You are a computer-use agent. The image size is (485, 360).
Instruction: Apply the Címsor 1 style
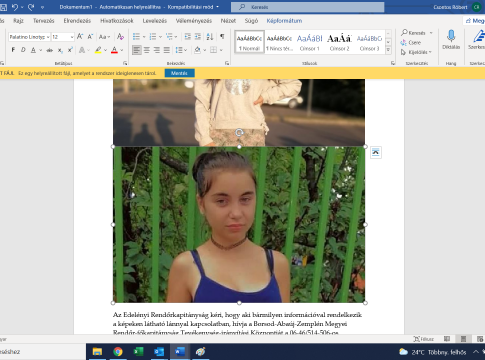pyautogui.click(x=310, y=43)
